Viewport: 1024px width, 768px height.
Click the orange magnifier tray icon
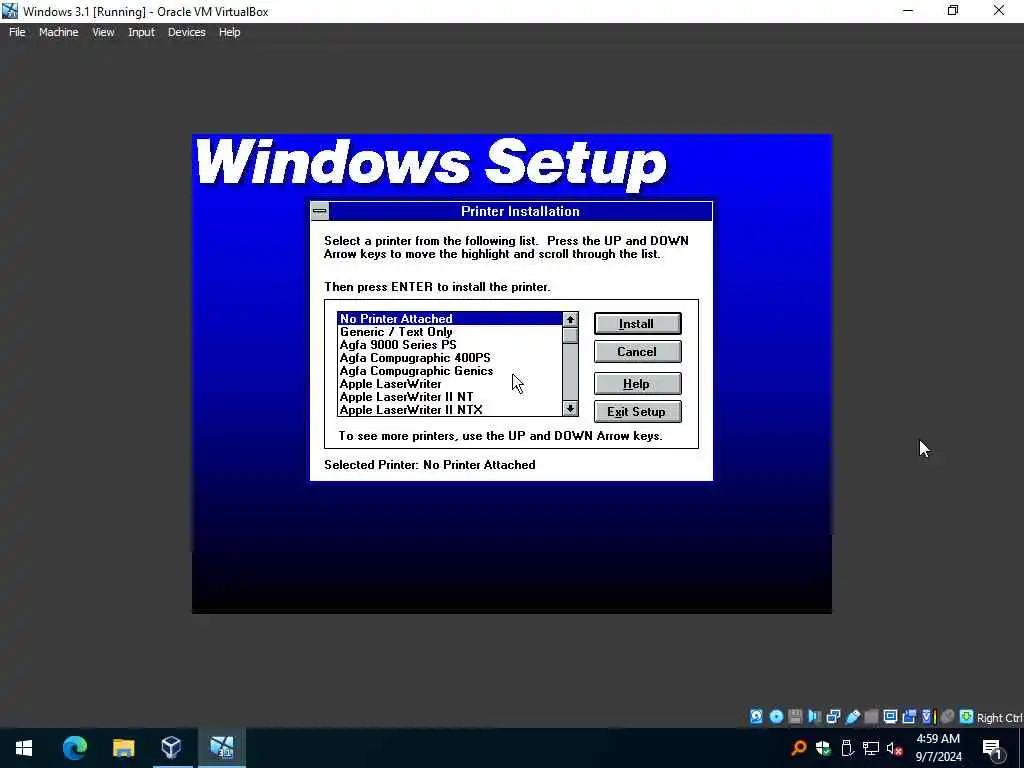[798, 748]
